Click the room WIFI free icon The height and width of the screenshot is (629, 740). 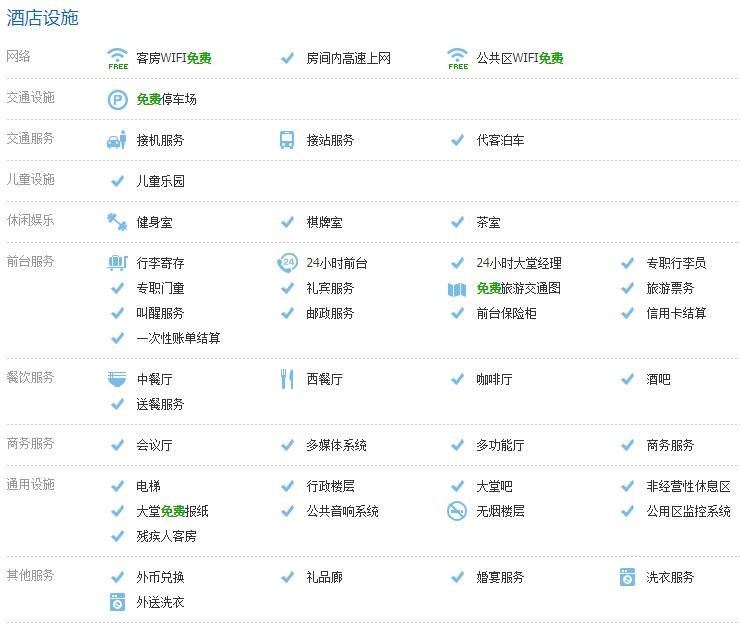[x=117, y=58]
